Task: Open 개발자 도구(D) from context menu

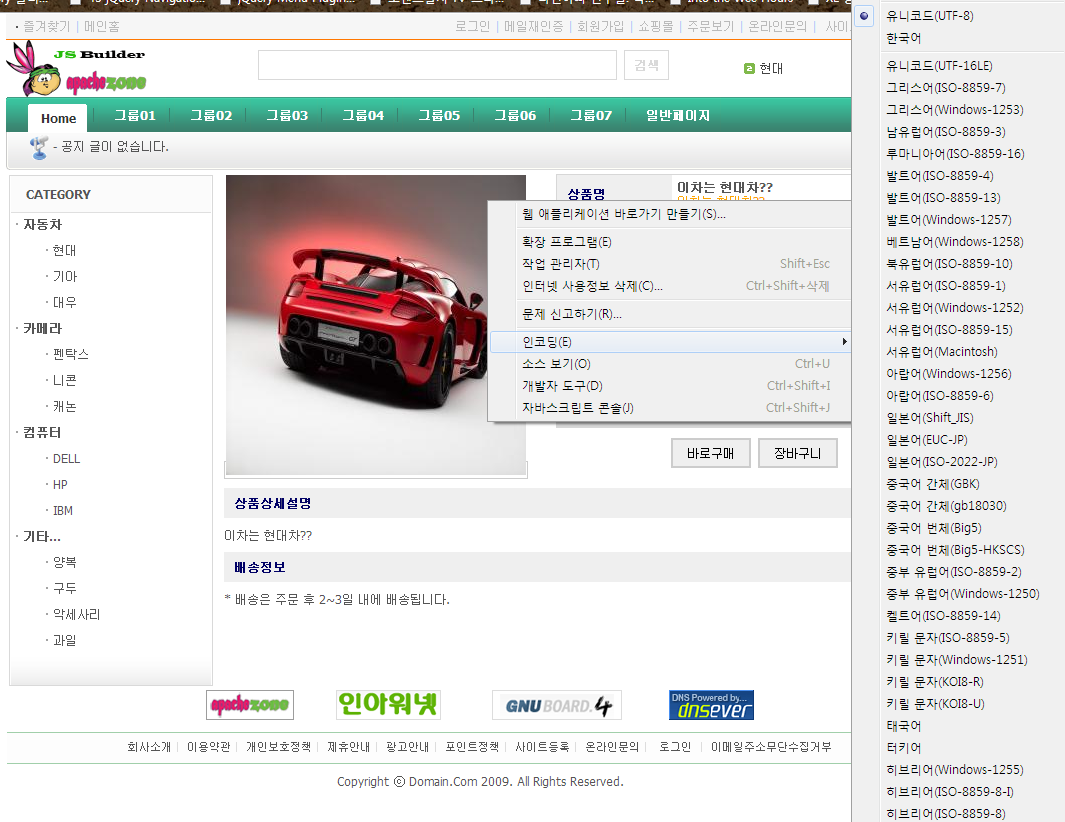Action: pyautogui.click(x=562, y=386)
